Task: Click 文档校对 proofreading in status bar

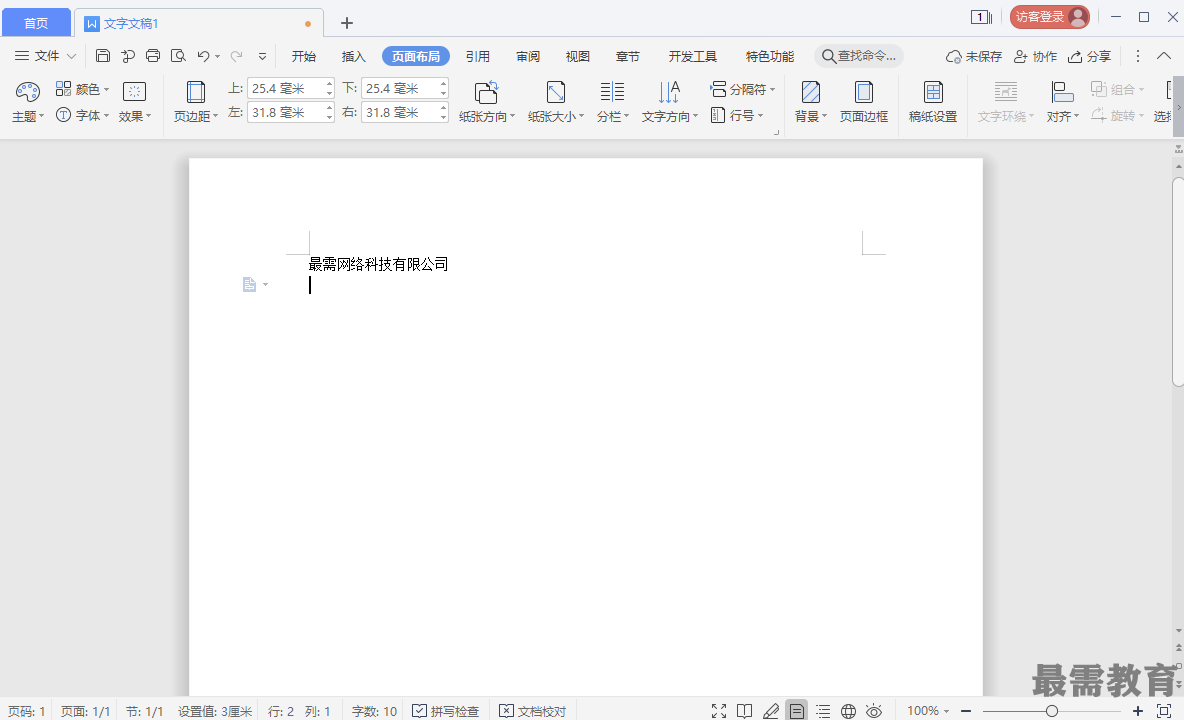Action: click(532, 711)
